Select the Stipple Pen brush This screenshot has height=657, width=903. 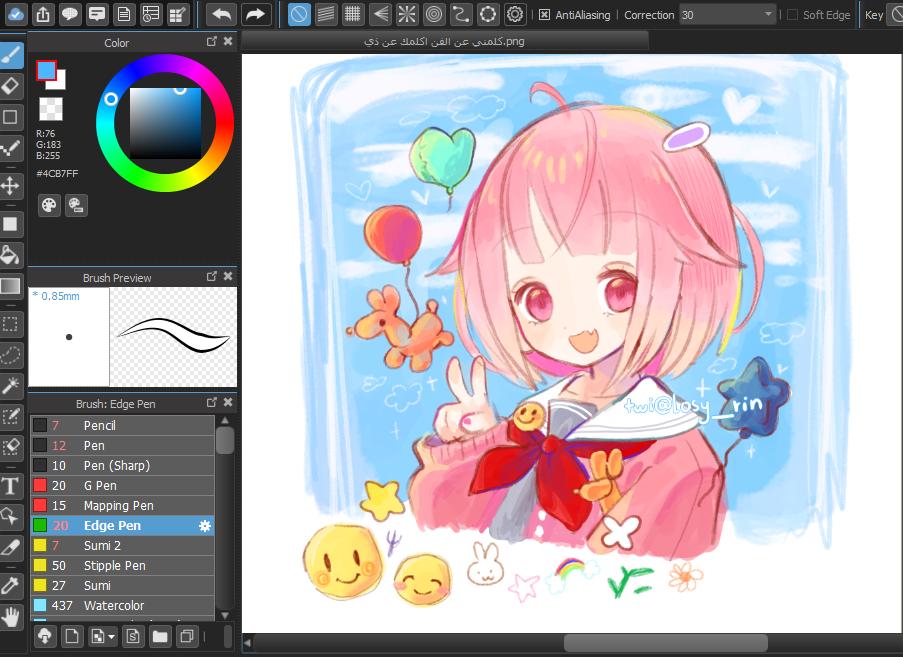pos(122,565)
